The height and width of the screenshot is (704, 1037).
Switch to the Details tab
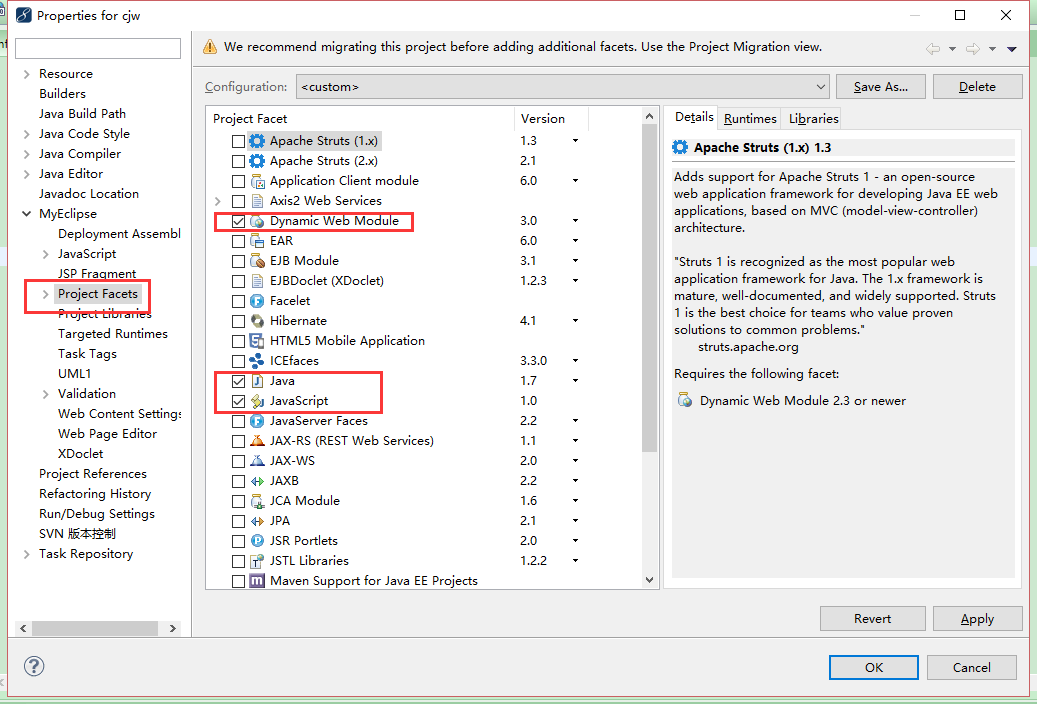click(694, 117)
